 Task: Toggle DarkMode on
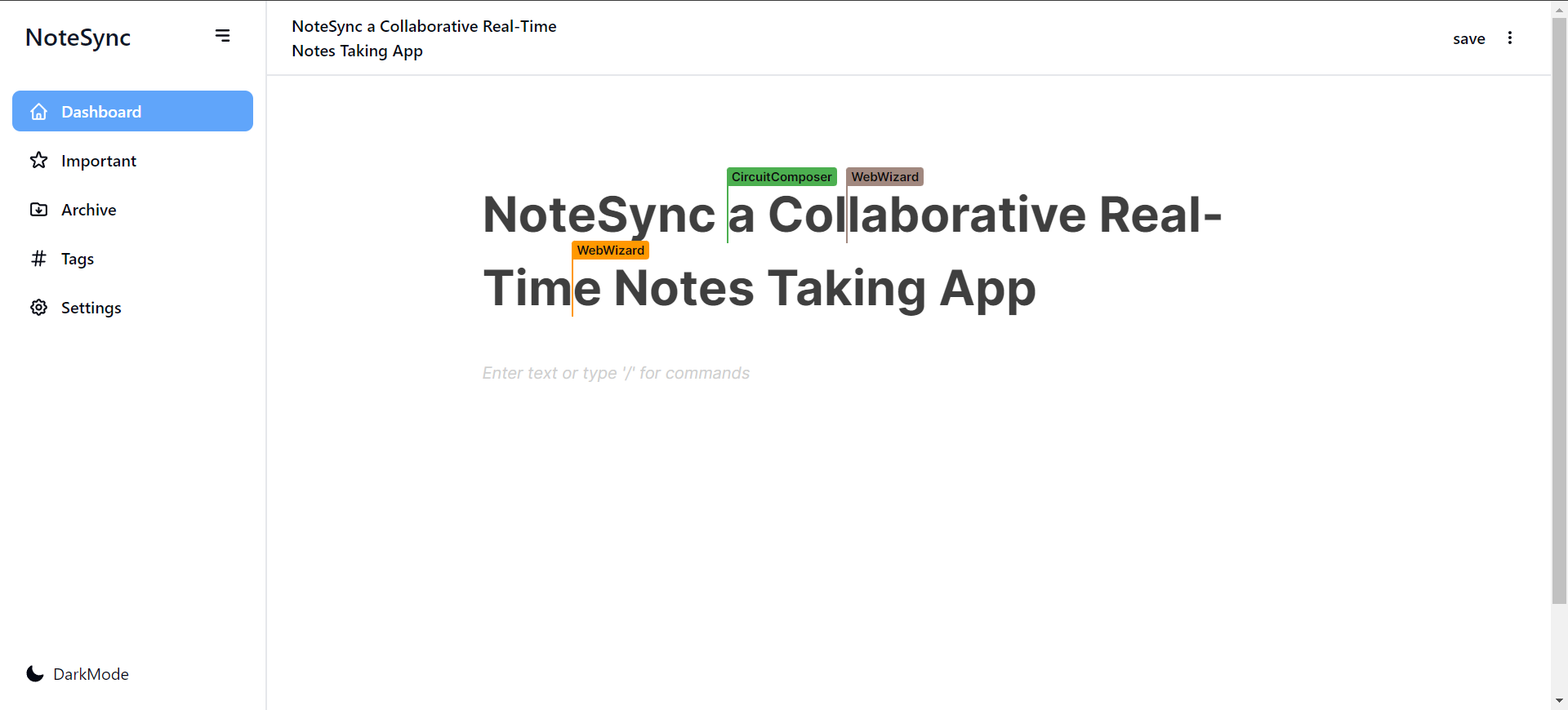(91, 674)
